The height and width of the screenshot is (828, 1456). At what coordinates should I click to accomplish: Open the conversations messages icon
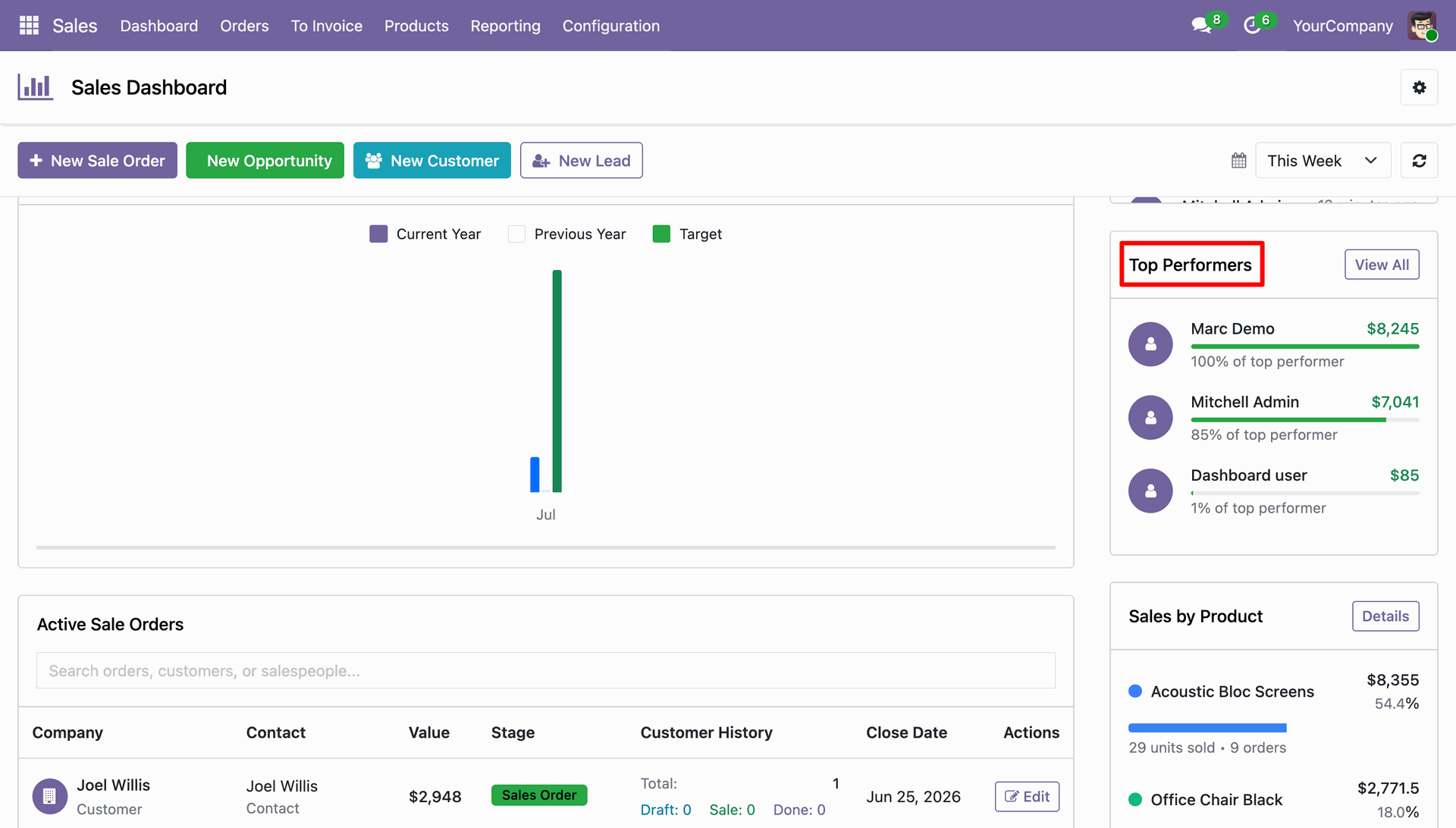click(1201, 26)
